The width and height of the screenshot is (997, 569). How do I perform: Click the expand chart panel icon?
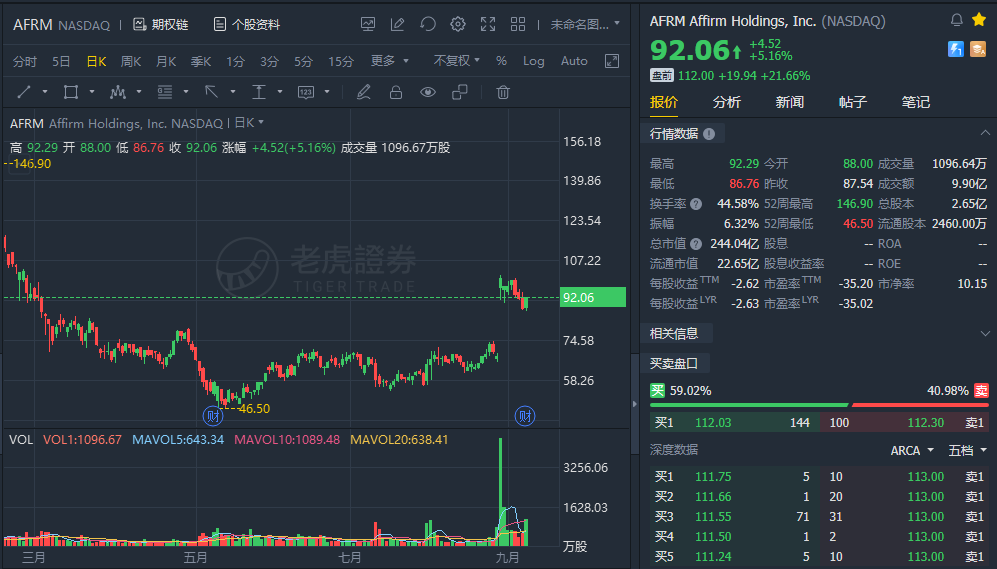612,61
